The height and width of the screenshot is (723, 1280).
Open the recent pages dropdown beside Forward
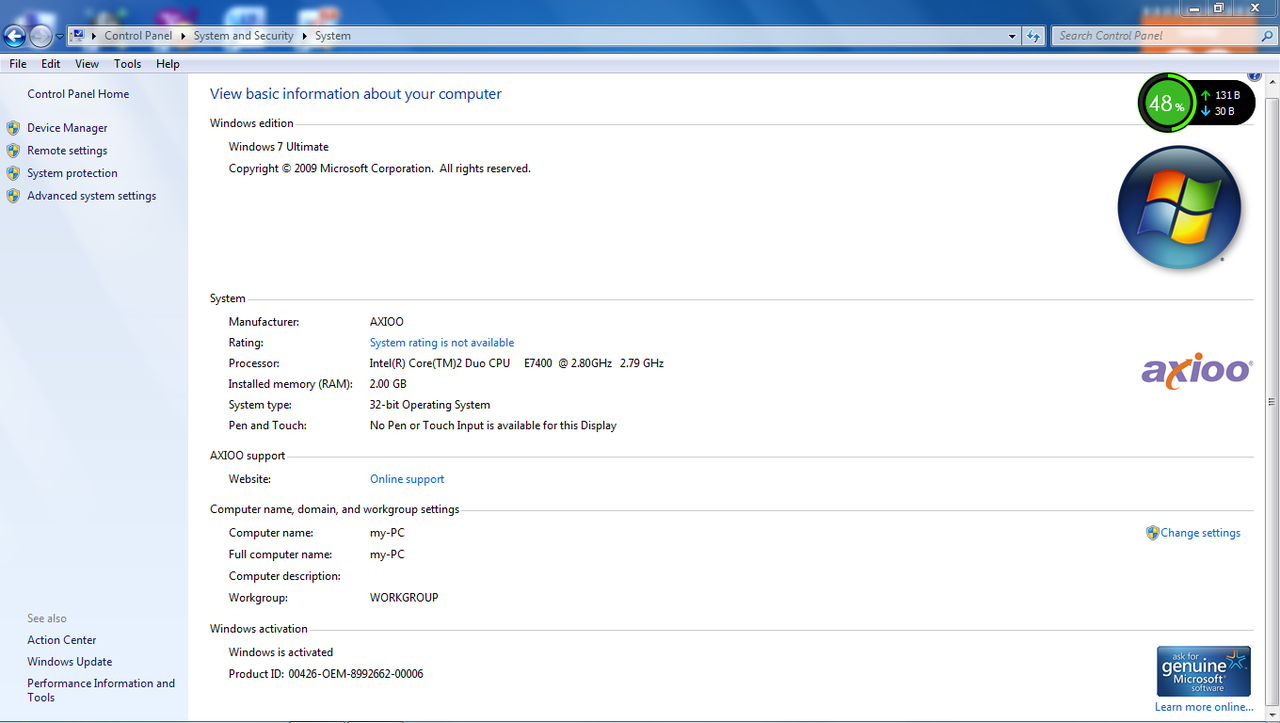pos(60,37)
